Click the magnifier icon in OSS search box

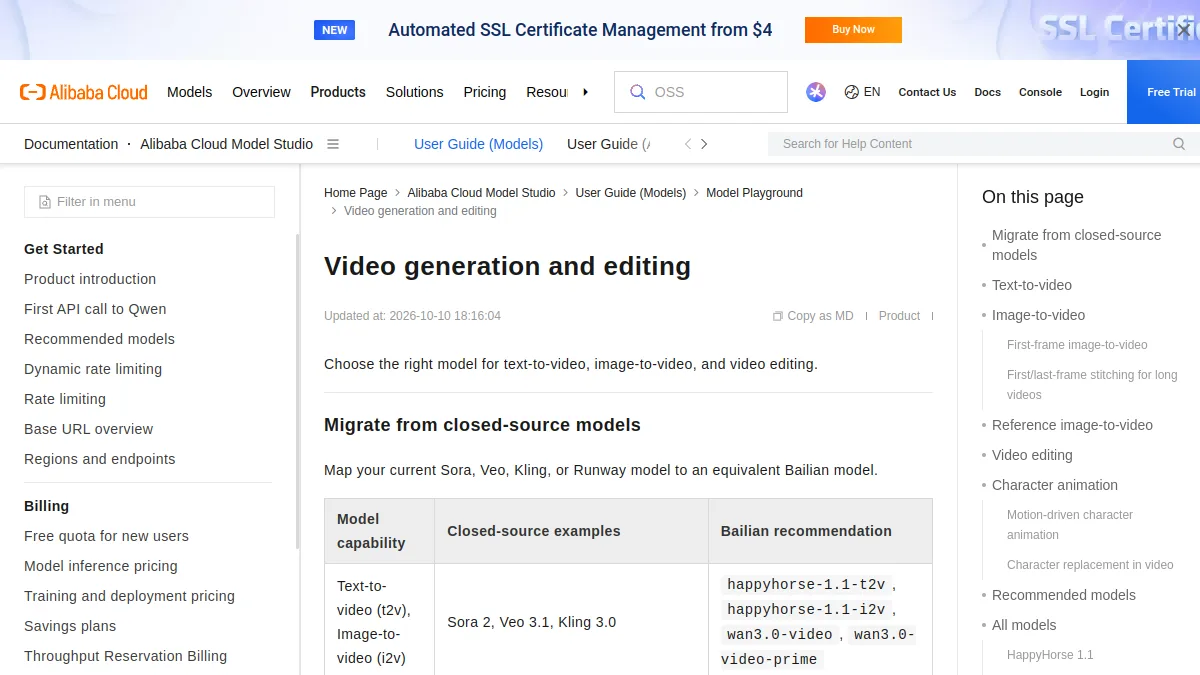coord(637,92)
